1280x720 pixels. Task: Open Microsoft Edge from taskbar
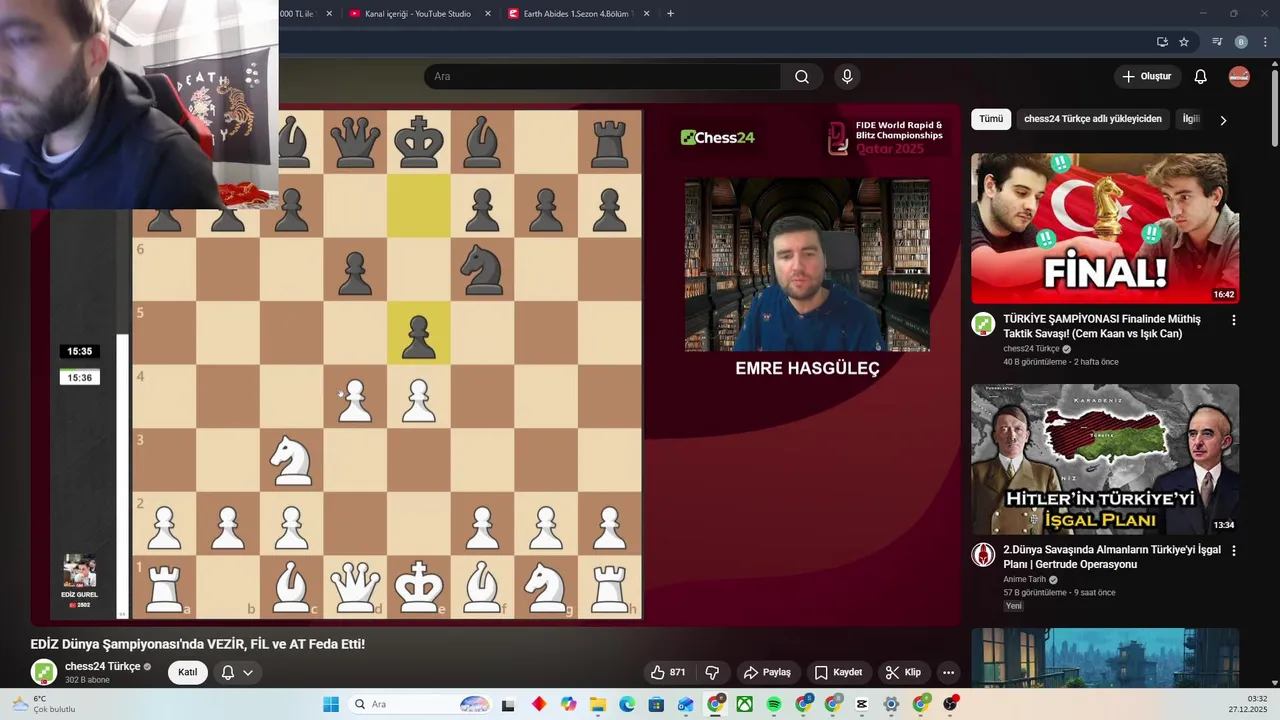click(627, 704)
